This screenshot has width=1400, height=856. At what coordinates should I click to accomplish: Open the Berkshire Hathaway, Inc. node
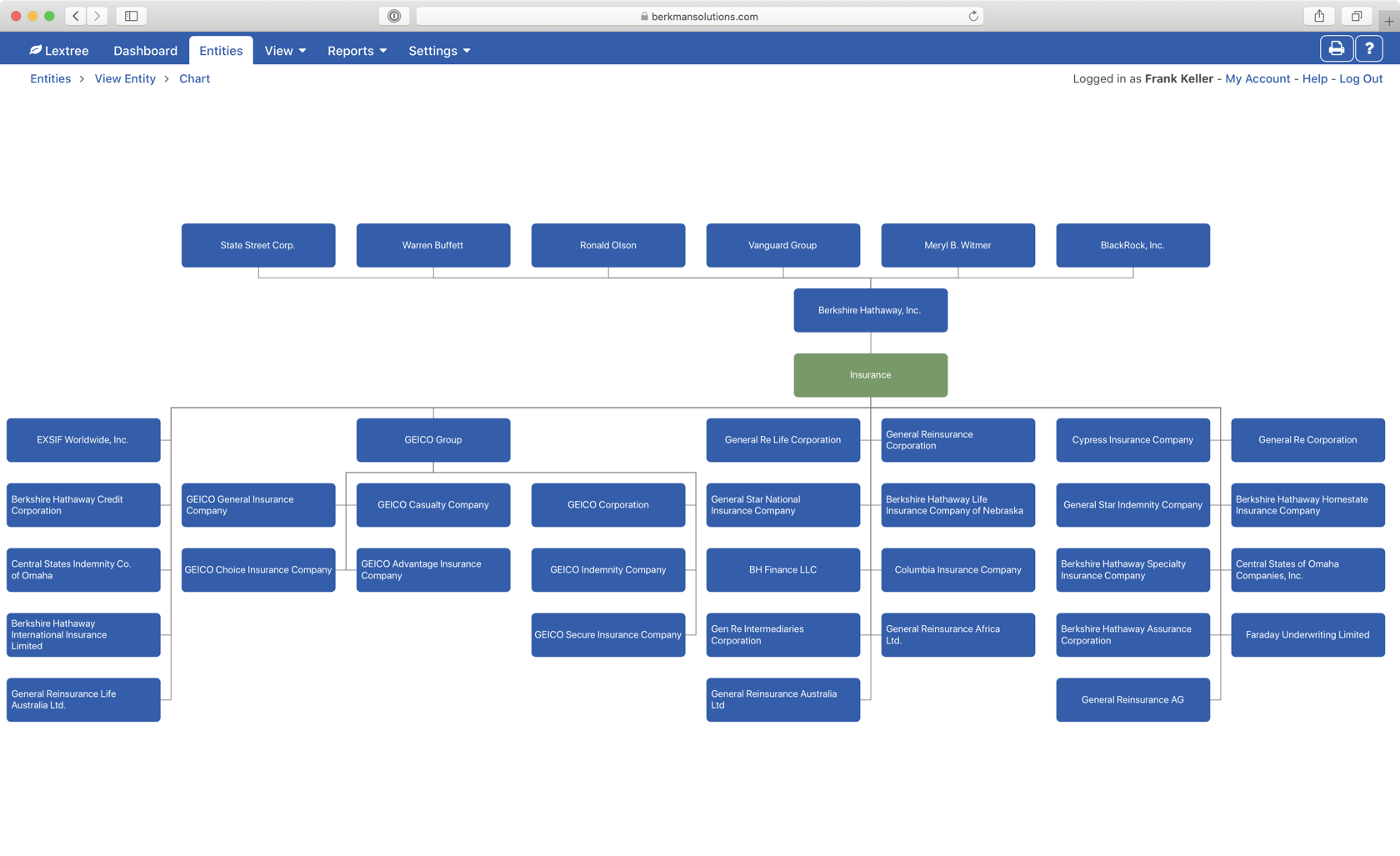click(x=871, y=310)
